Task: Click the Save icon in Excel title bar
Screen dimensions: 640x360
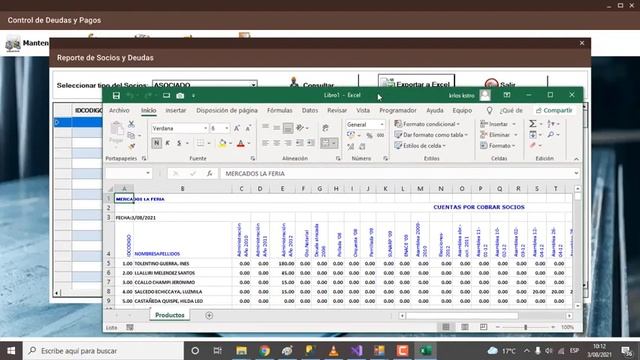Action: [116, 96]
